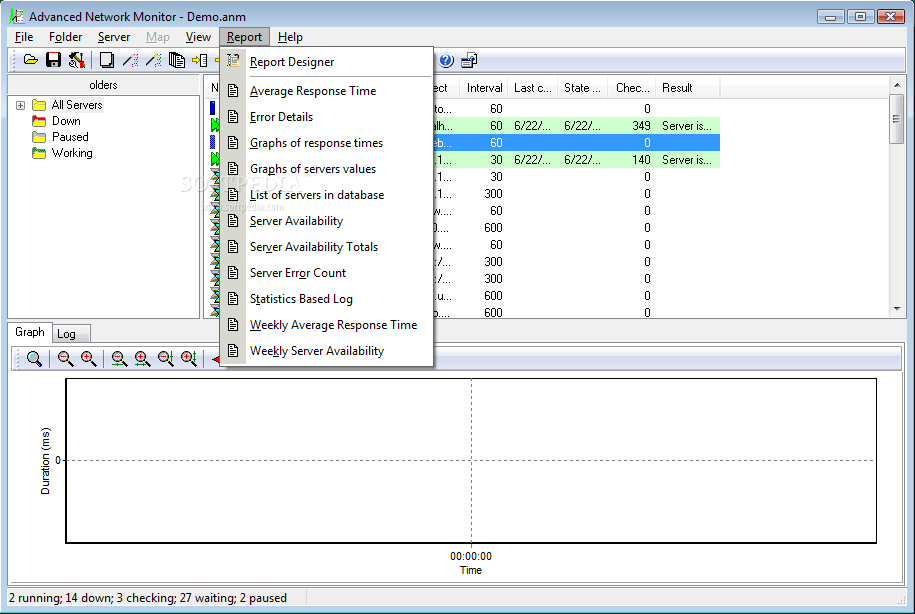This screenshot has height=614, width=915.
Task: Click the horizontal zoom out icon
Action: click(119, 358)
